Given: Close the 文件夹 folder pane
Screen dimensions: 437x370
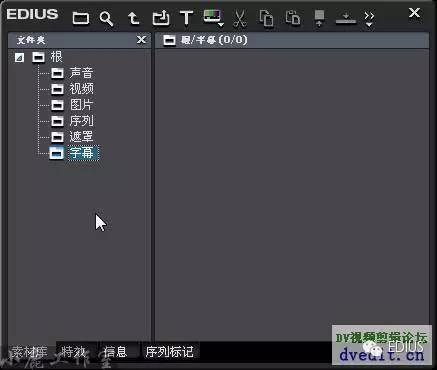Looking at the screenshot, I should [141, 40].
